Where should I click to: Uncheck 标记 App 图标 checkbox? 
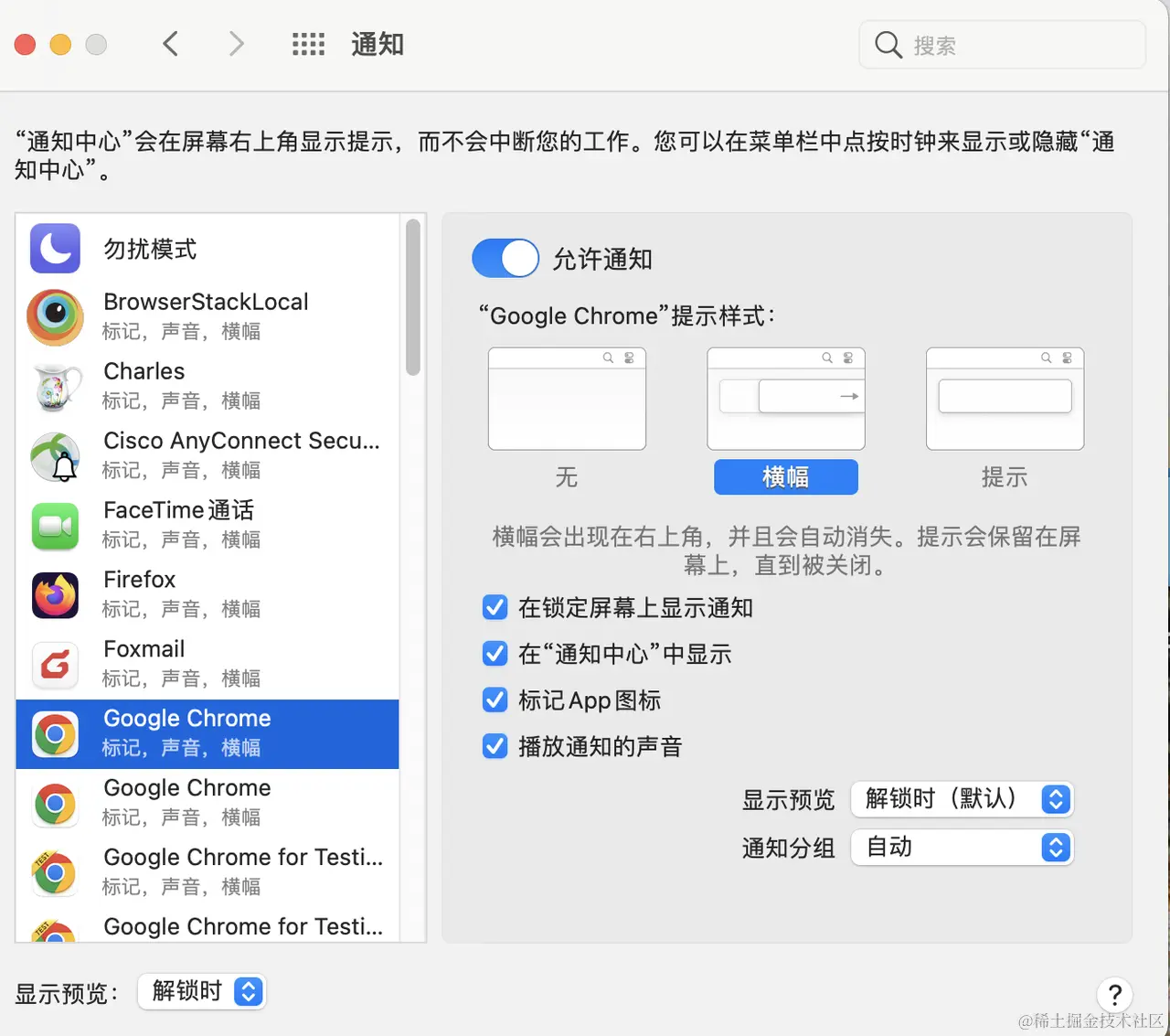pyautogui.click(x=495, y=700)
